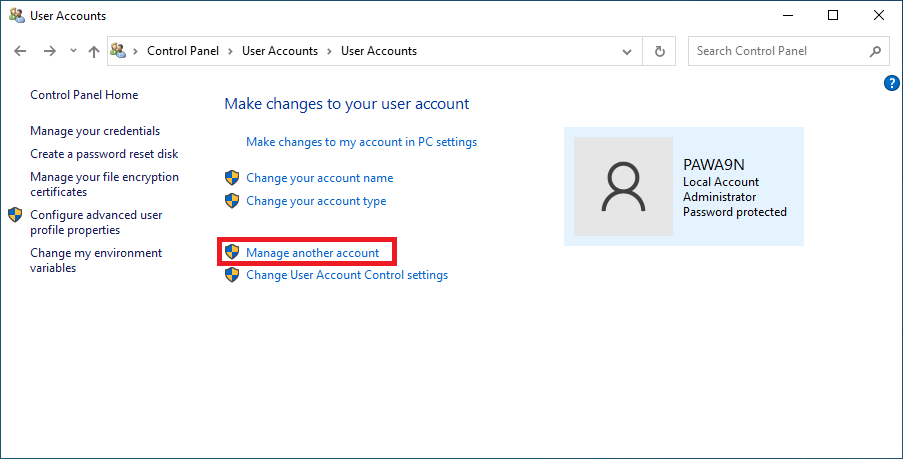The height and width of the screenshot is (459, 903).
Task: Click the search magnifier icon
Action: pos(875,51)
